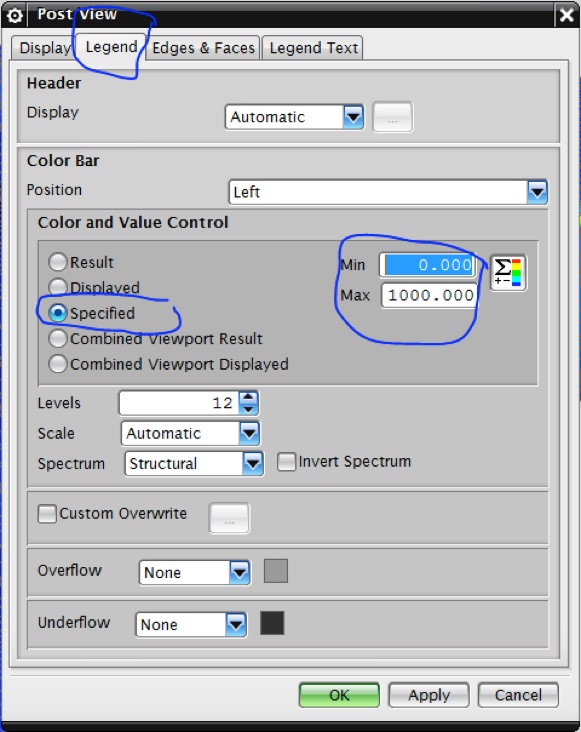Click the Apply button
The width and height of the screenshot is (581, 732).
click(x=429, y=695)
